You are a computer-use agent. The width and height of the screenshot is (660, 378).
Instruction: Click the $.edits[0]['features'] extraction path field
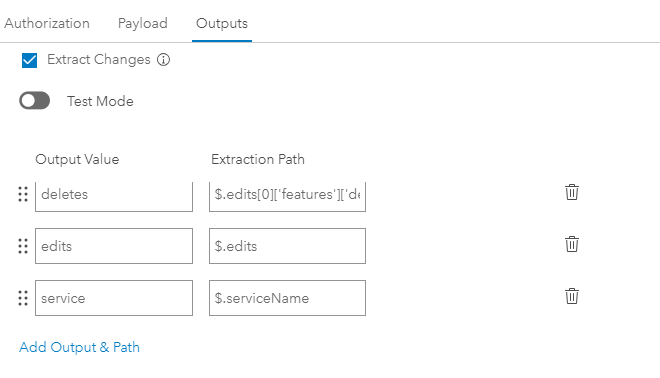(287, 196)
